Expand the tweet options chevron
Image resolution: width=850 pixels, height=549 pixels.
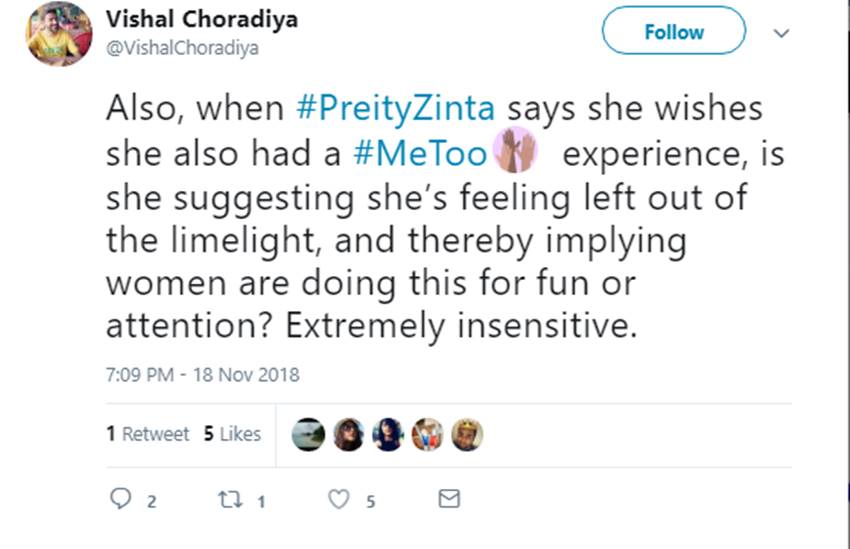[782, 33]
